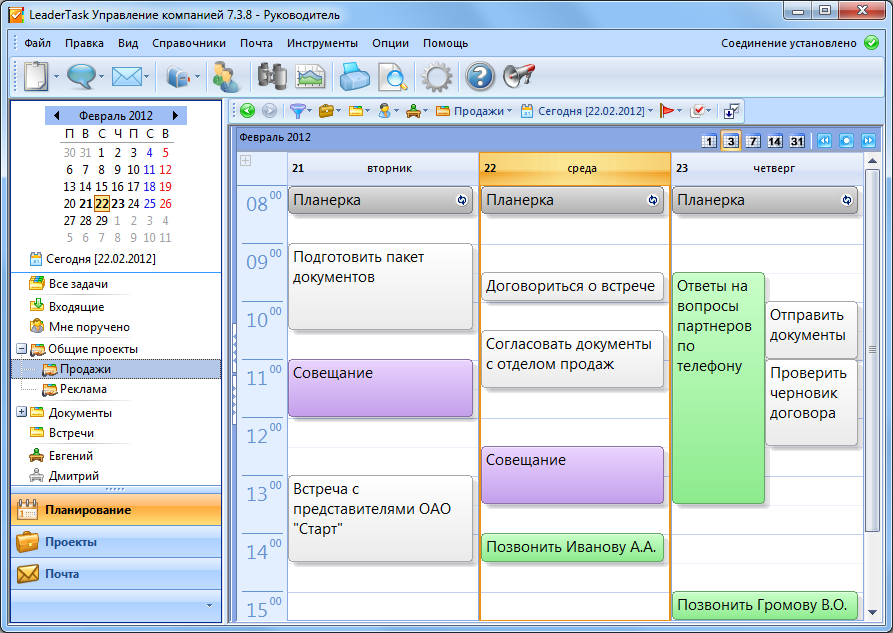
Task: Open the Почта menu
Action: (x=256, y=43)
